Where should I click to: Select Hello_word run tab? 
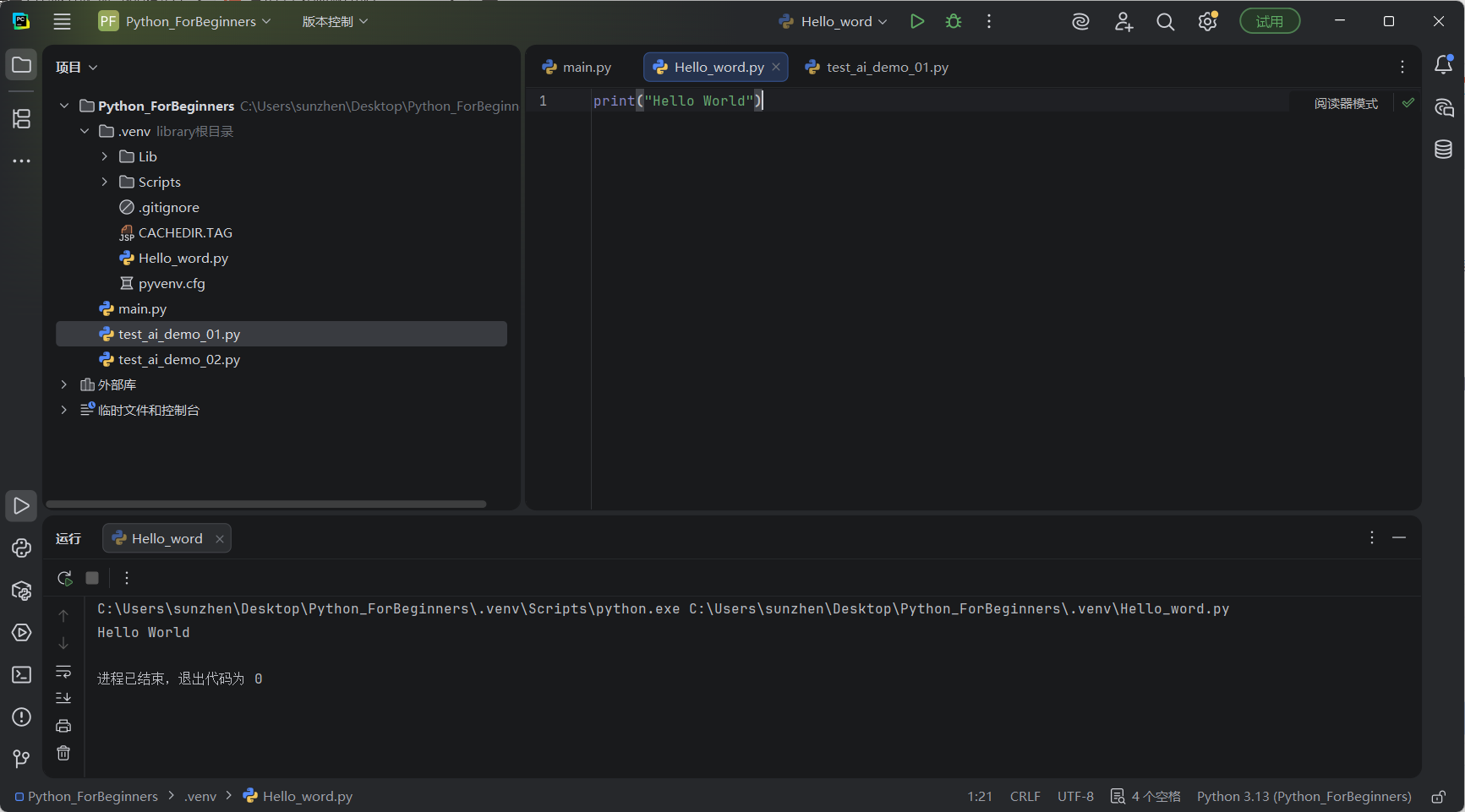coord(167,539)
